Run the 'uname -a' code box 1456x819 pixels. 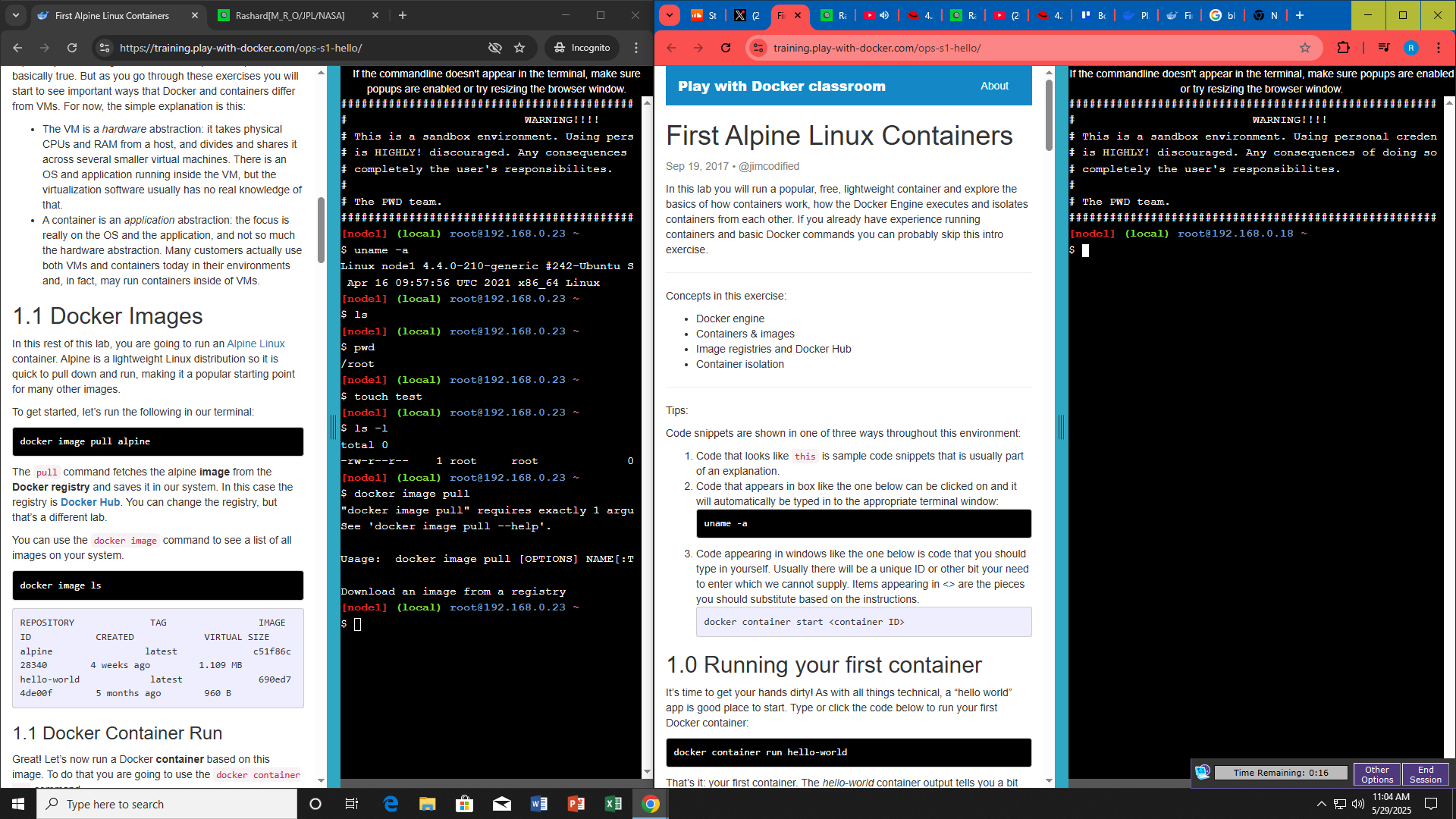(x=864, y=524)
